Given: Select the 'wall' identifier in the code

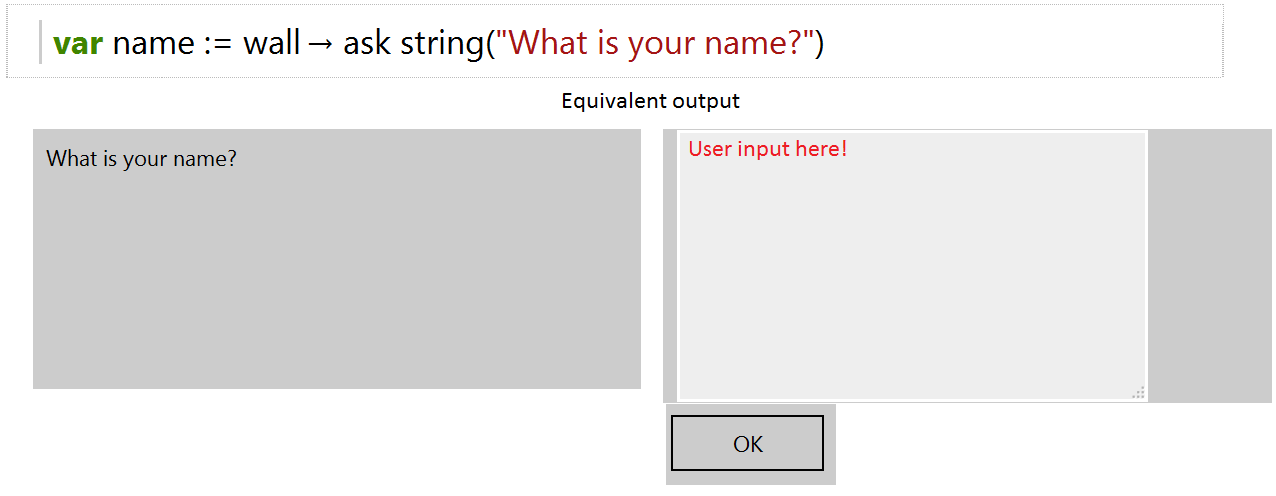Looking at the screenshot, I should pyautogui.click(x=272, y=43).
